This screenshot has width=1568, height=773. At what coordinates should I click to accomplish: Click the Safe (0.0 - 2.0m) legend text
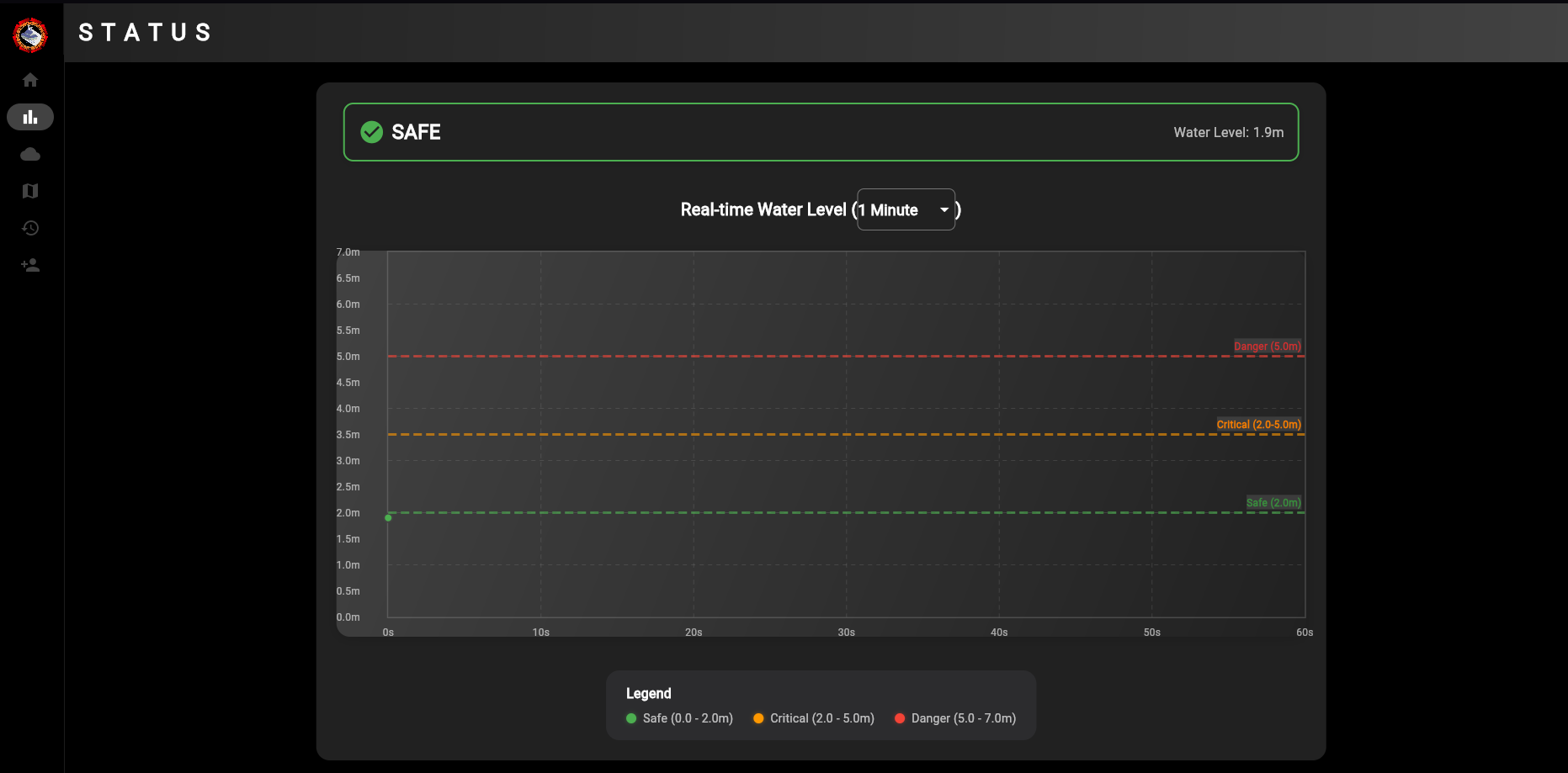click(688, 718)
